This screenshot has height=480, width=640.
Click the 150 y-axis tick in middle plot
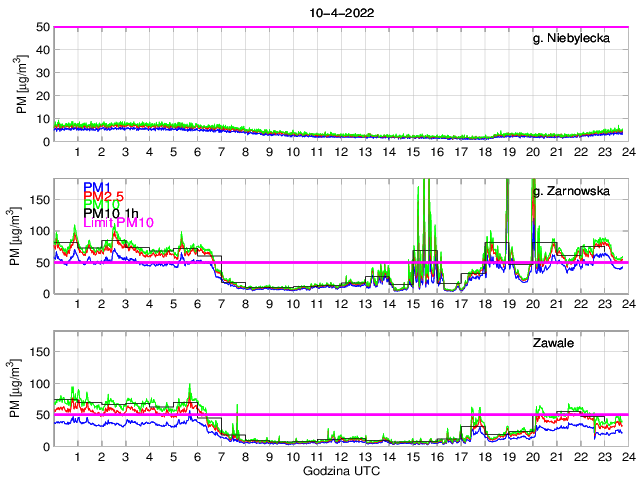(x=40, y=199)
